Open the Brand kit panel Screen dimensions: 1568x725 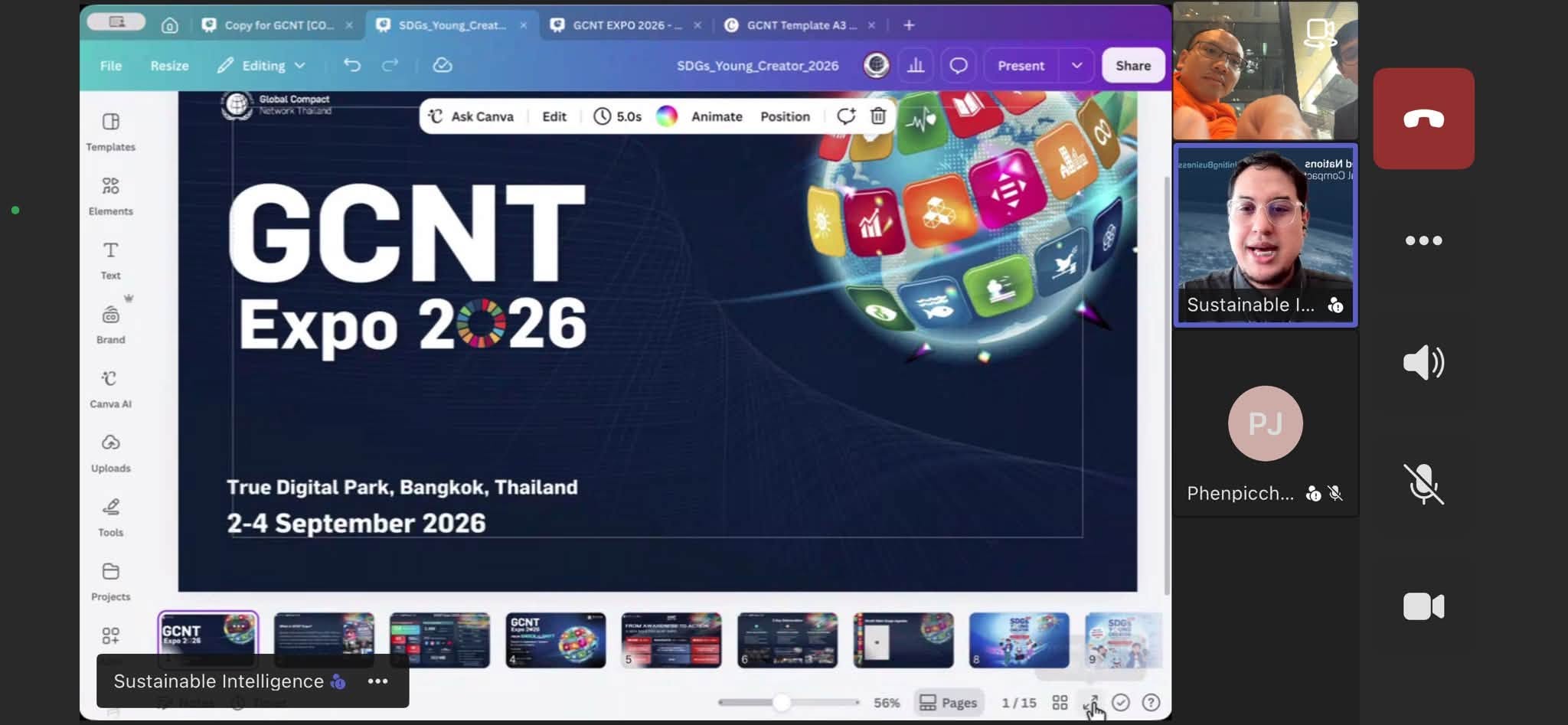(x=110, y=325)
